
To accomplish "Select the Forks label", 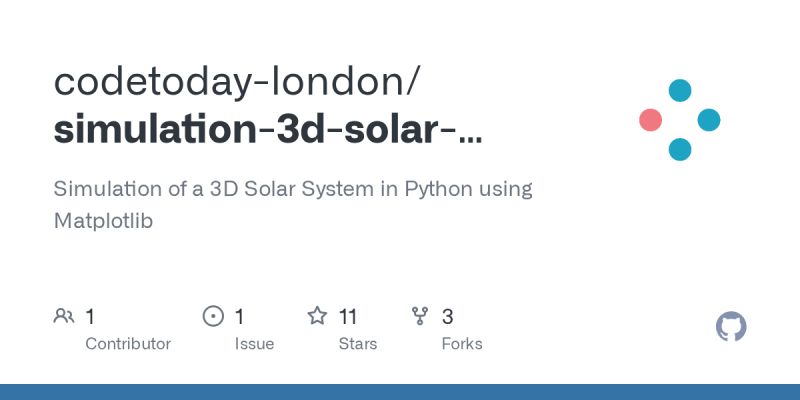I will 461,344.
